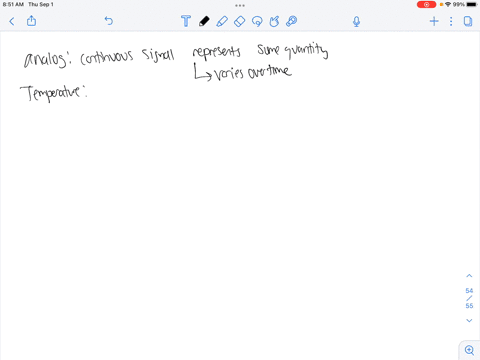Tap the handwritten phrase varies over time
This screenshot has height=360, width=480.
point(252,72)
